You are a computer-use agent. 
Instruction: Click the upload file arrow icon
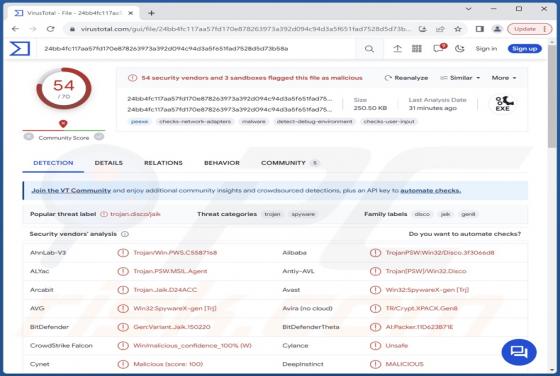pyautogui.click(x=397, y=49)
